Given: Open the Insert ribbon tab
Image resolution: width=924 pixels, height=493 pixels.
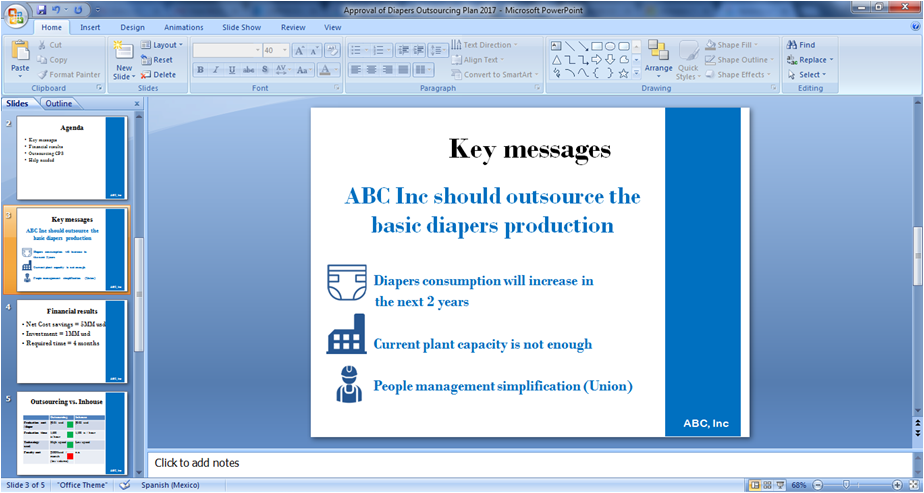Looking at the screenshot, I should [90, 27].
